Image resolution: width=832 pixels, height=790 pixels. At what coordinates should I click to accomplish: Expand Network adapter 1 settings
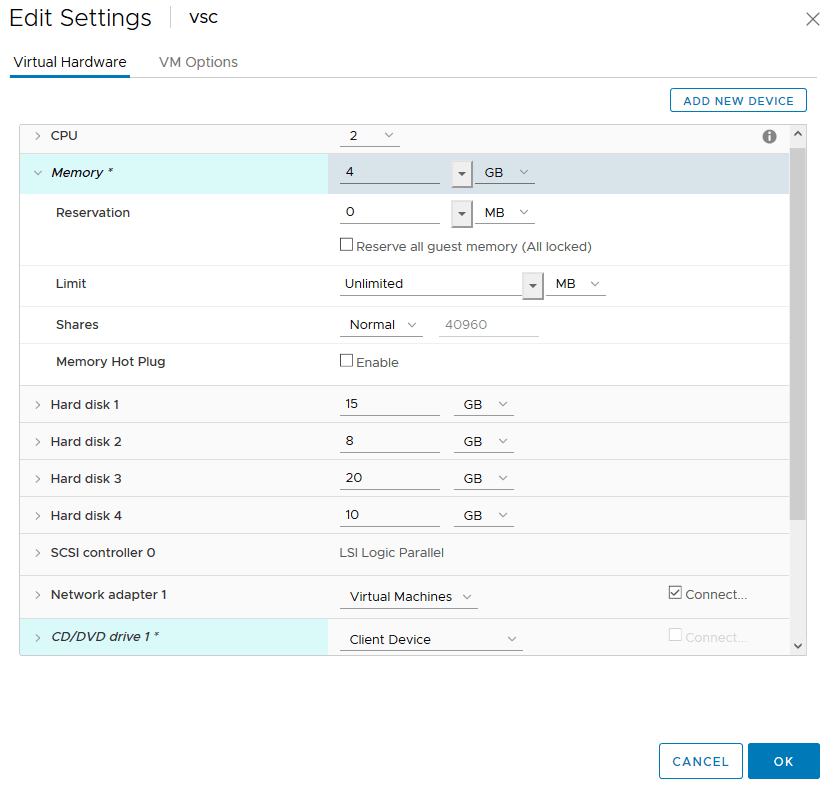coord(38,595)
